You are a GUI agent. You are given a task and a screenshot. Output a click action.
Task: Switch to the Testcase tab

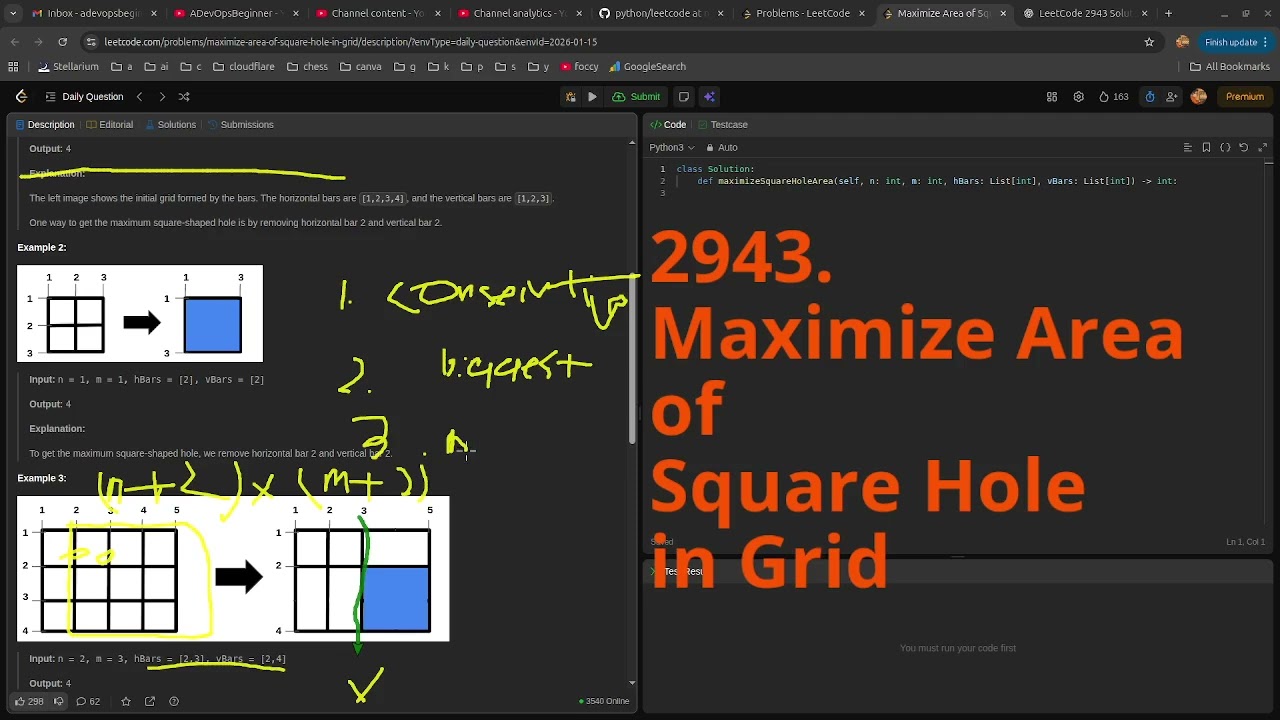click(x=722, y=125)
